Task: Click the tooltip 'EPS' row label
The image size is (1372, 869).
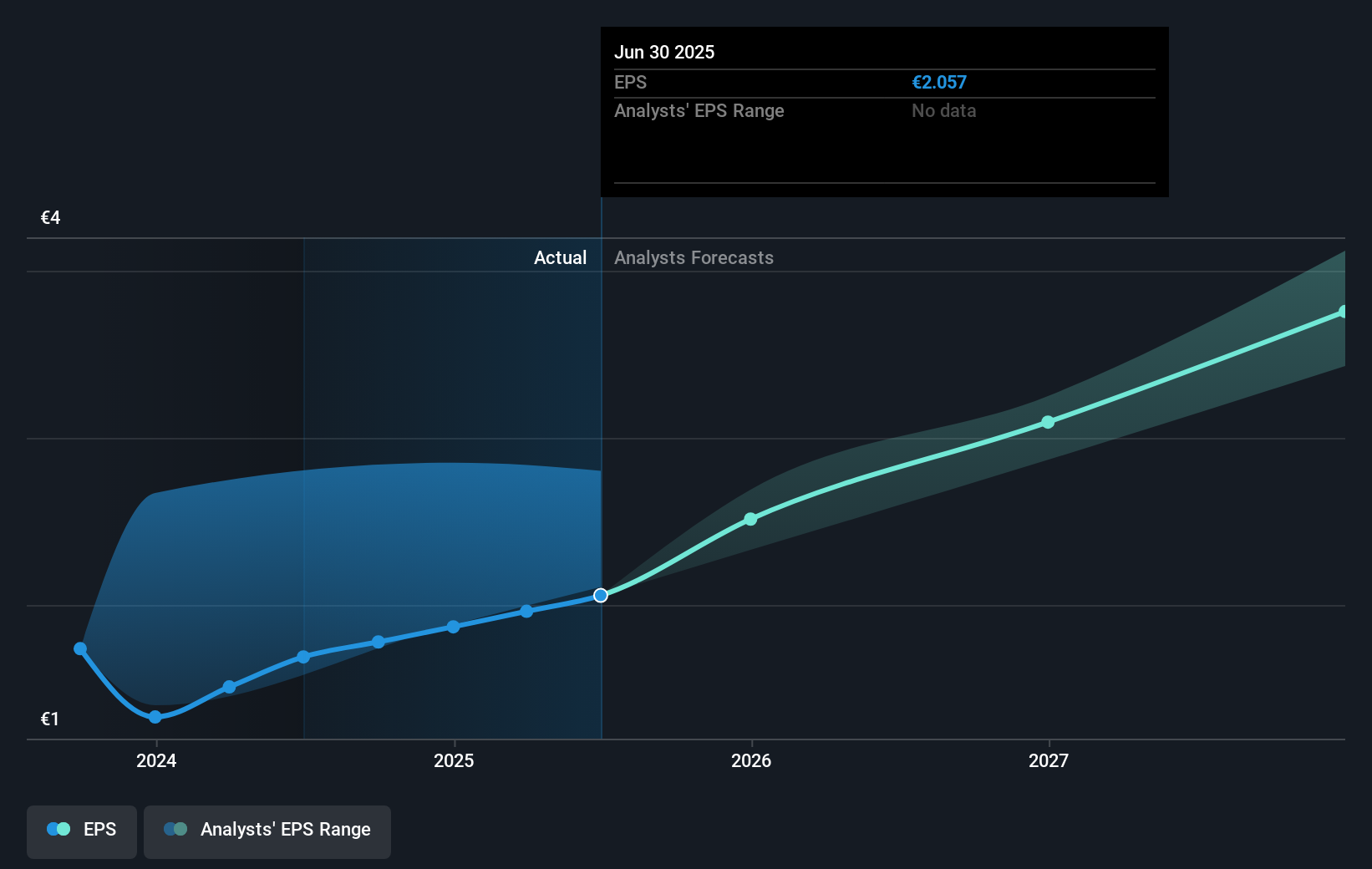Action: tap(631, 82)
